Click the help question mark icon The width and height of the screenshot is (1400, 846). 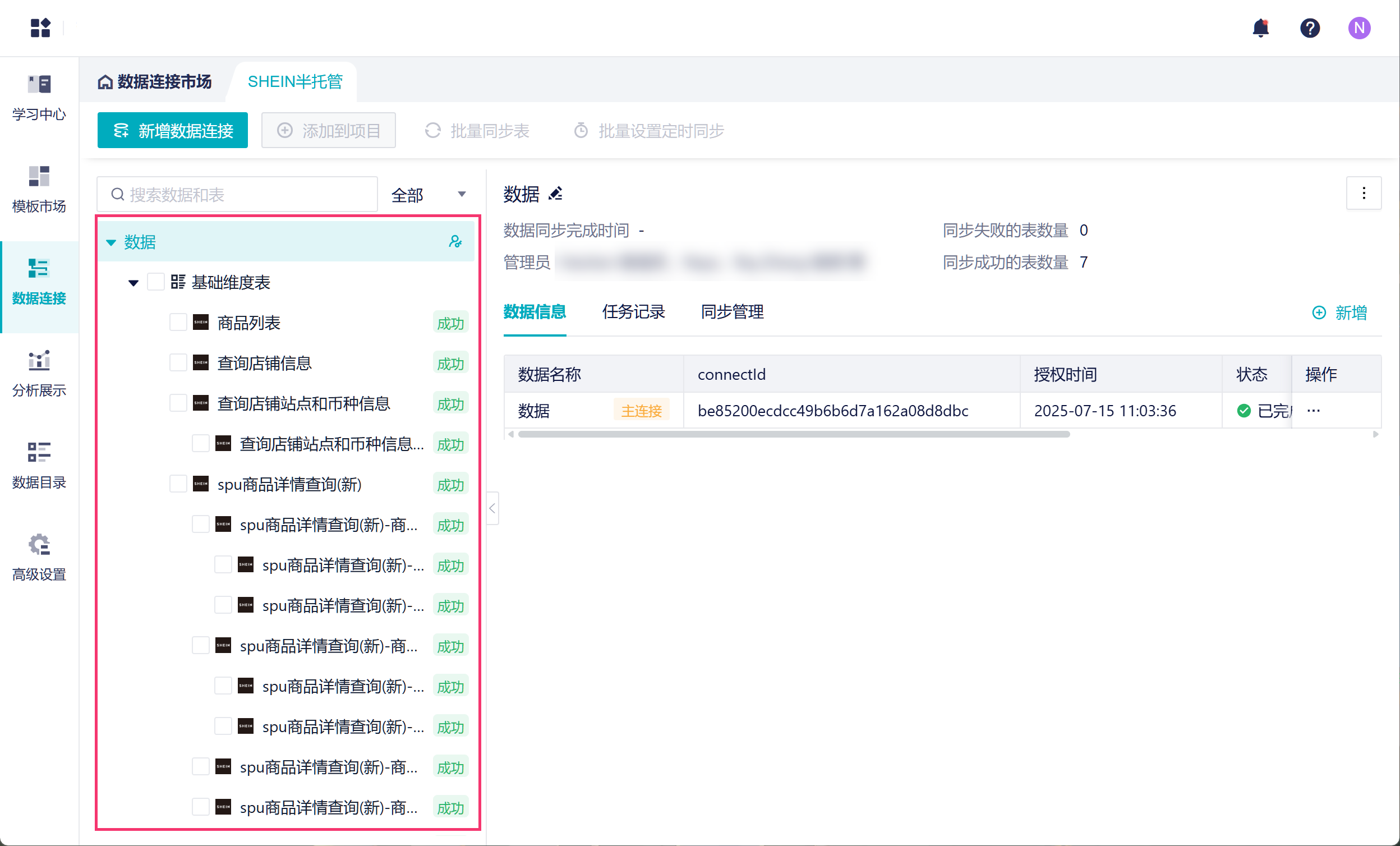pyautogui.click(x=1310, y=28)
